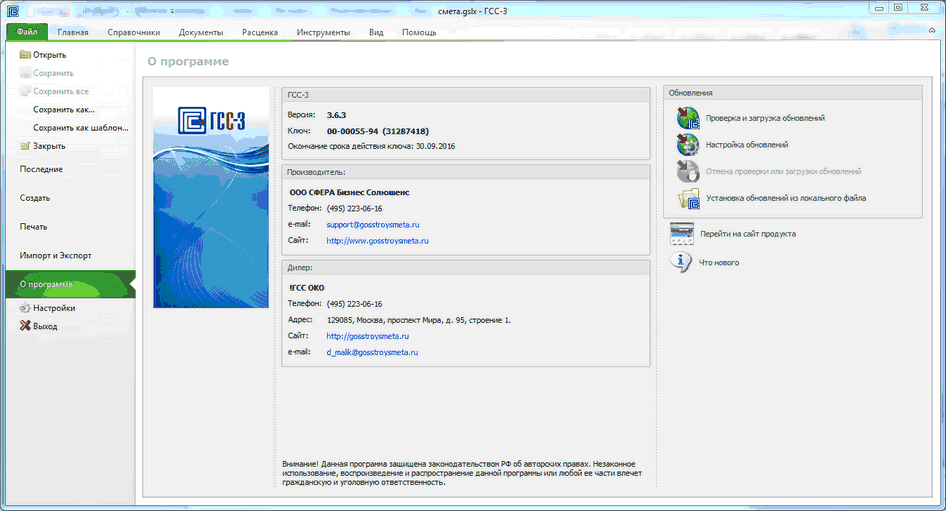The width and height of the screenshot is (946, 511).
Task: Click the greyed-out Отмена проверки или загрузки обновлений
Action: (x=783, y=171)
